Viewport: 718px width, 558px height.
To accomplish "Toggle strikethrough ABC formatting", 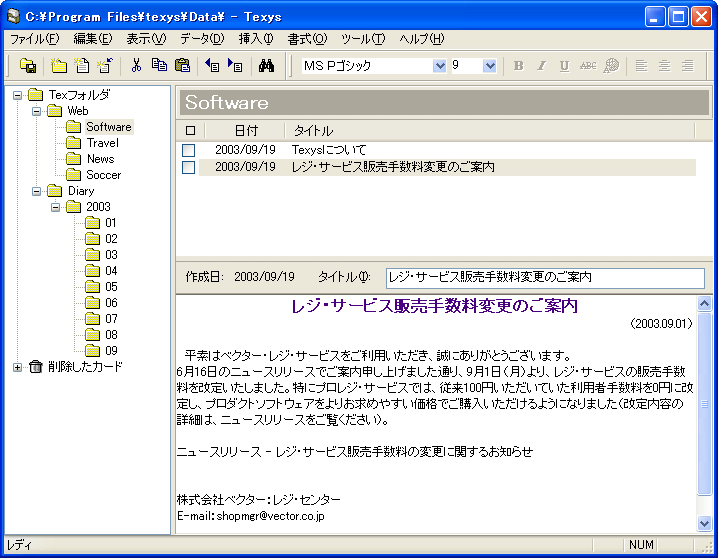I will [587, 66].
